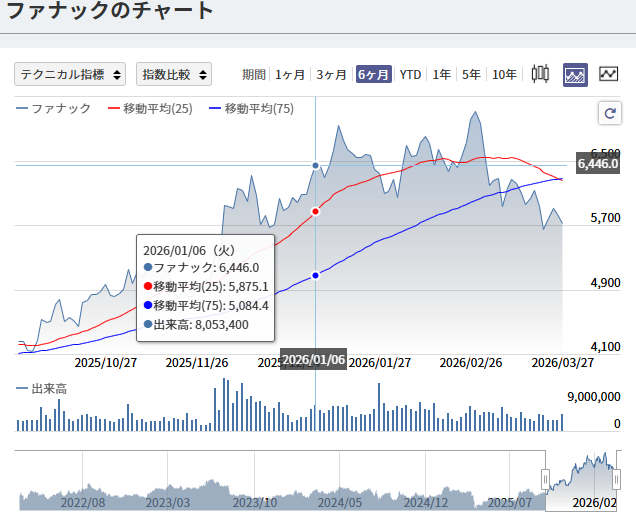Screen dimensions: 636x516
Task: Click the 2026/01/06 date label on axis
Action: click(314, 359)
